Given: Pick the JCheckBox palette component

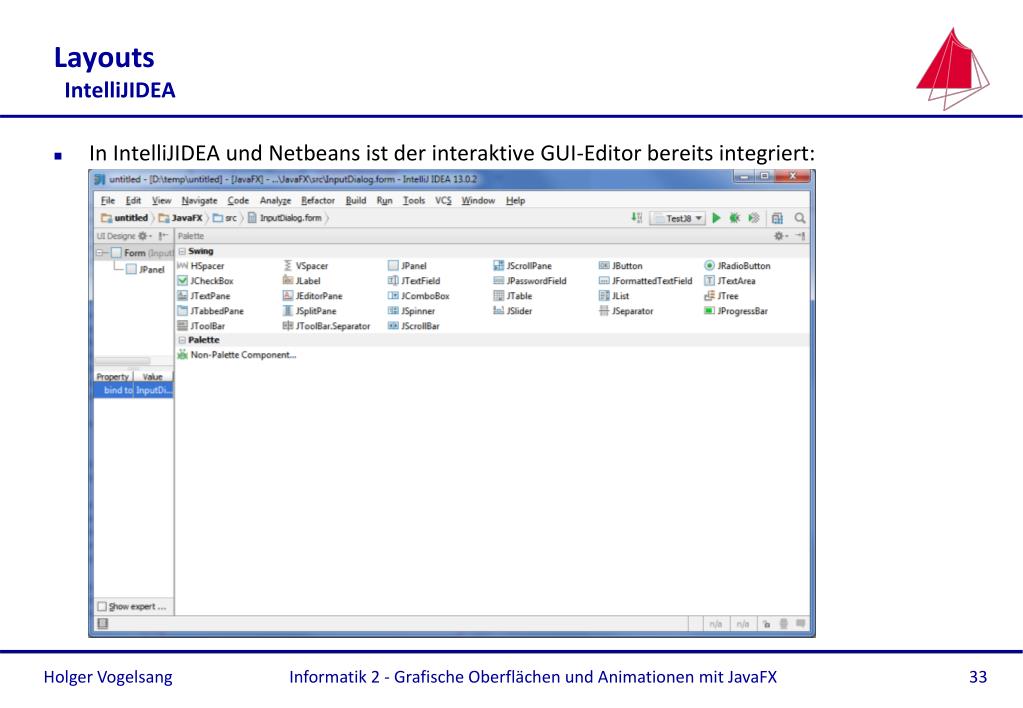Looking at the screenshot, I should 206,281.
